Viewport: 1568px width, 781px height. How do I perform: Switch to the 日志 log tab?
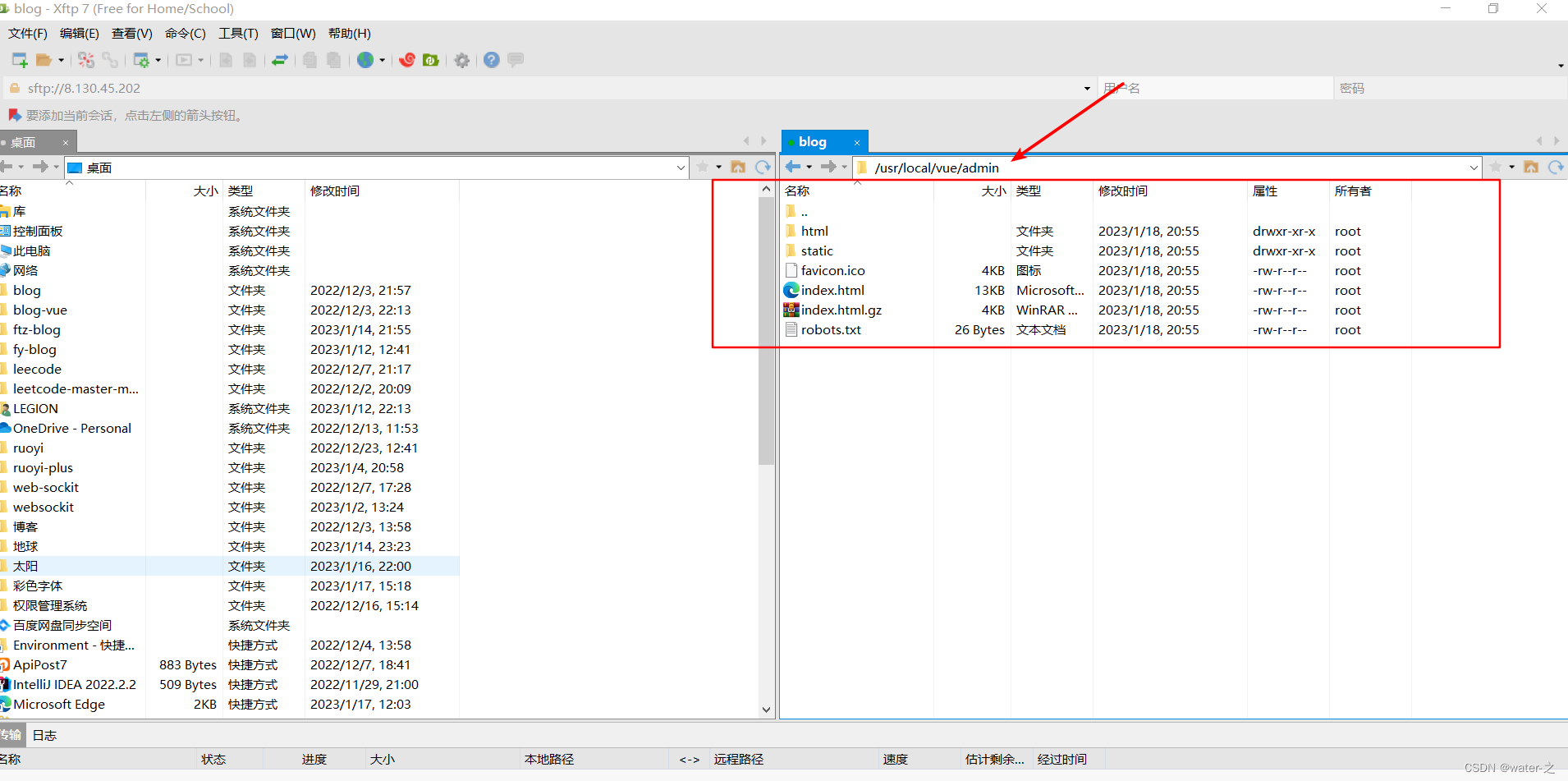click(x=44, y=735)
